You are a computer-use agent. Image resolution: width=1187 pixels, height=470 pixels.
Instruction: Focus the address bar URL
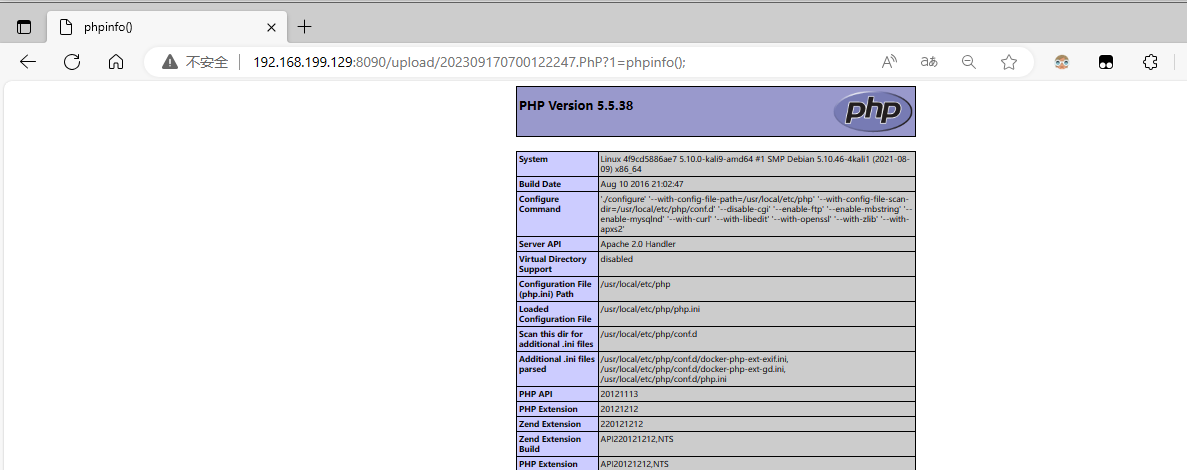[469, 62]
